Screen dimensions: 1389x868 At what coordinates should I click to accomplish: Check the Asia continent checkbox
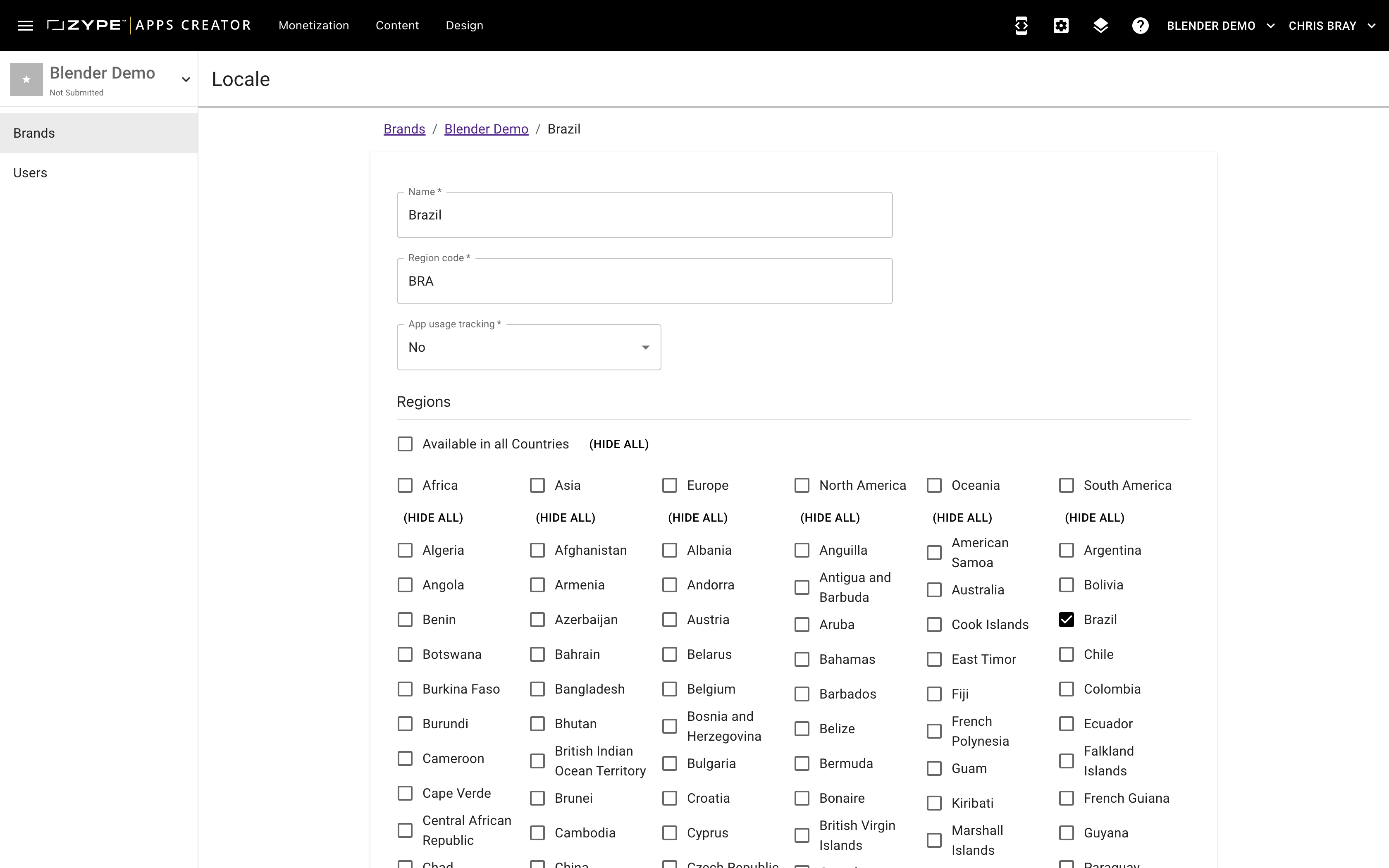point(537,485)
